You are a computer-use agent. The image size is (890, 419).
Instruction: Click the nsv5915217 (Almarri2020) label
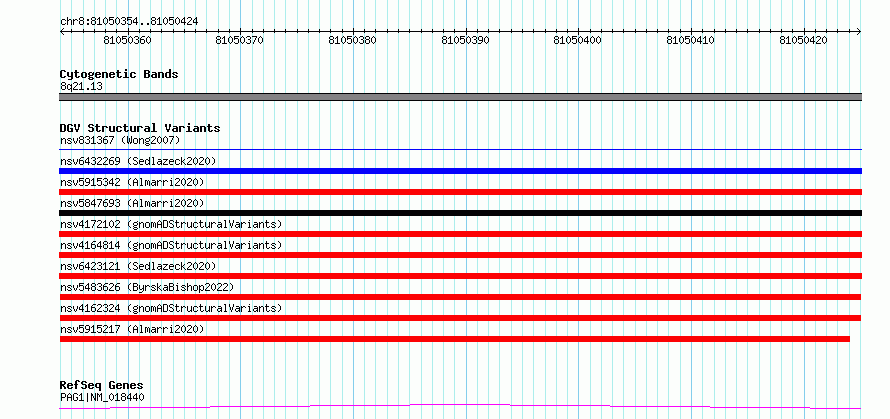tap(132, 329)
